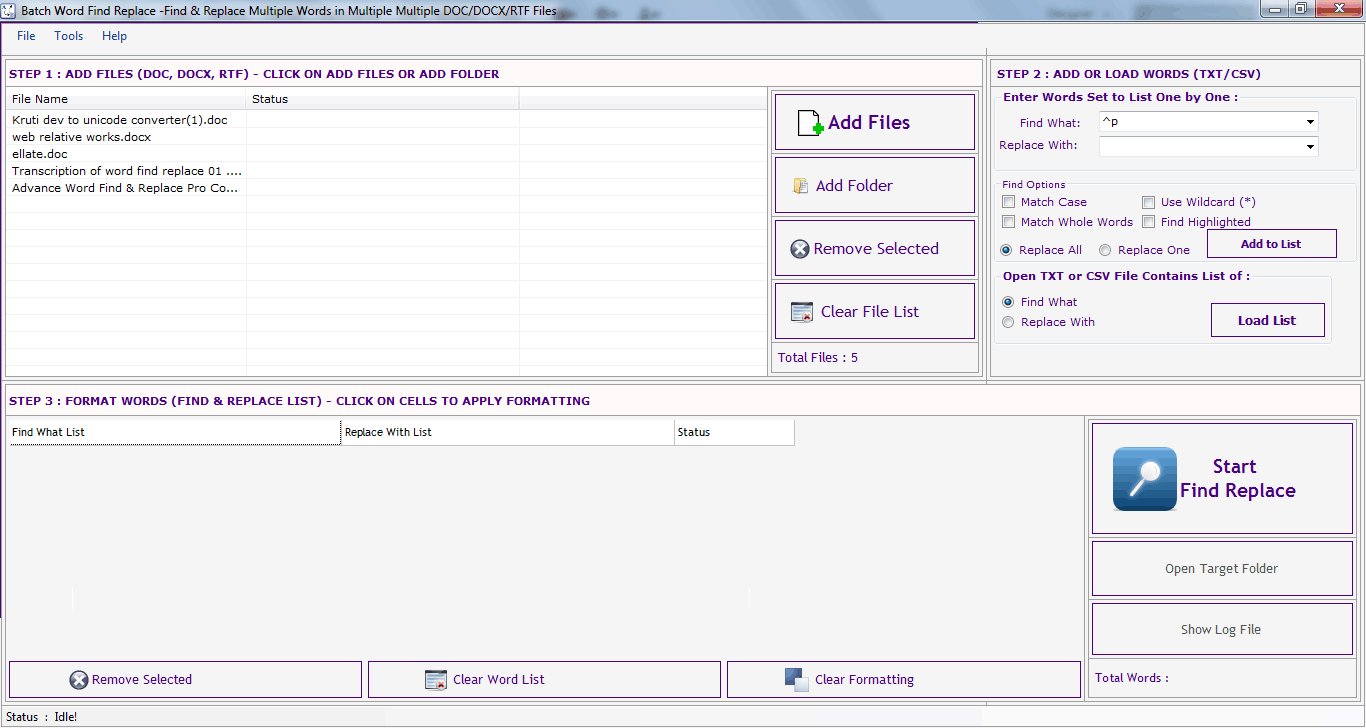Expand the Find What dropdown arrow
This screenshot has height=728, width=1366.
(1310, 123)
